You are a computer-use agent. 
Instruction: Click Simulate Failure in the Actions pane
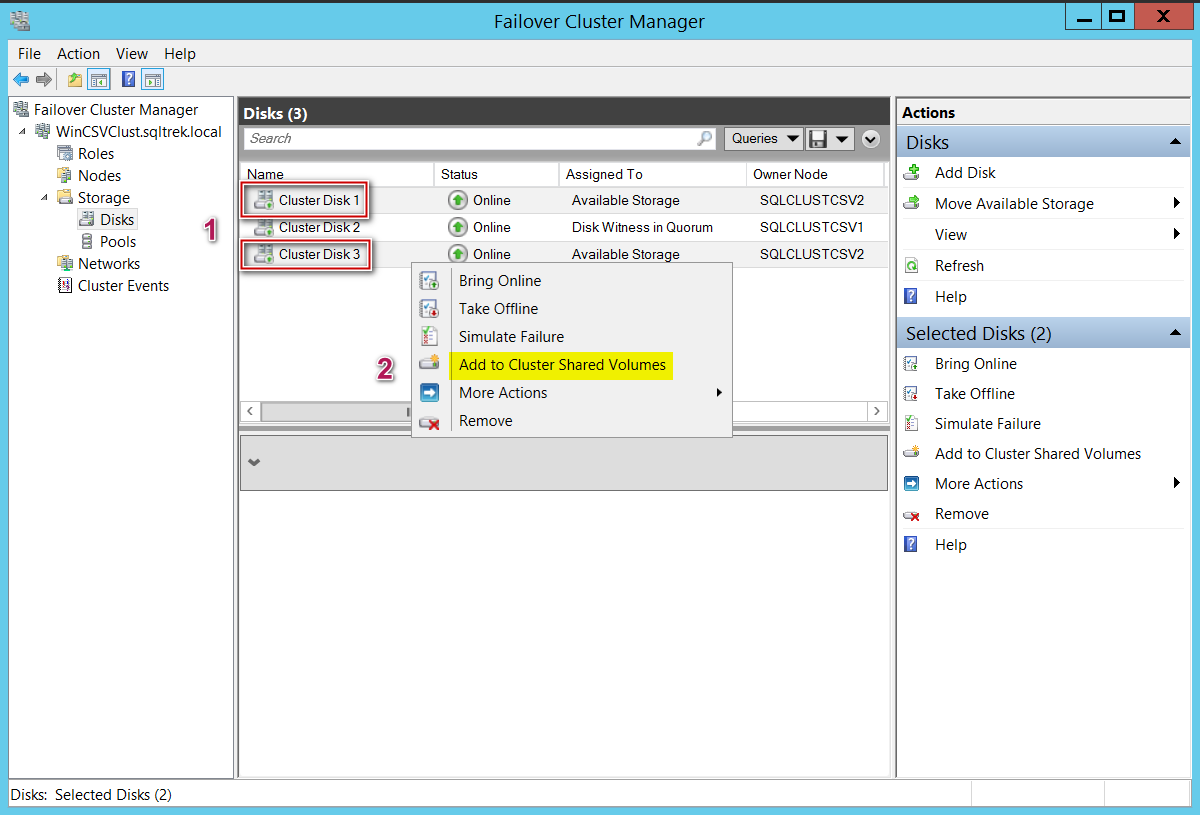987,424
